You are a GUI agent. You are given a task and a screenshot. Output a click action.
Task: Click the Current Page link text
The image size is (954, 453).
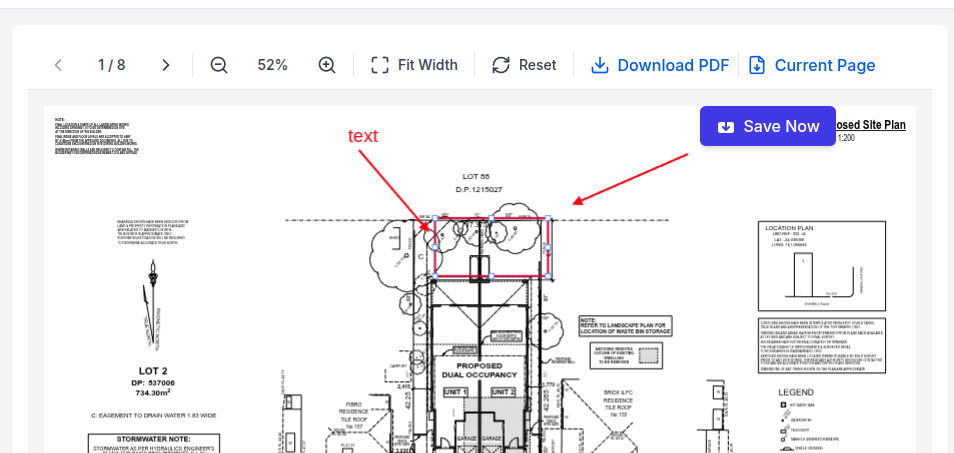coord(824,65)
